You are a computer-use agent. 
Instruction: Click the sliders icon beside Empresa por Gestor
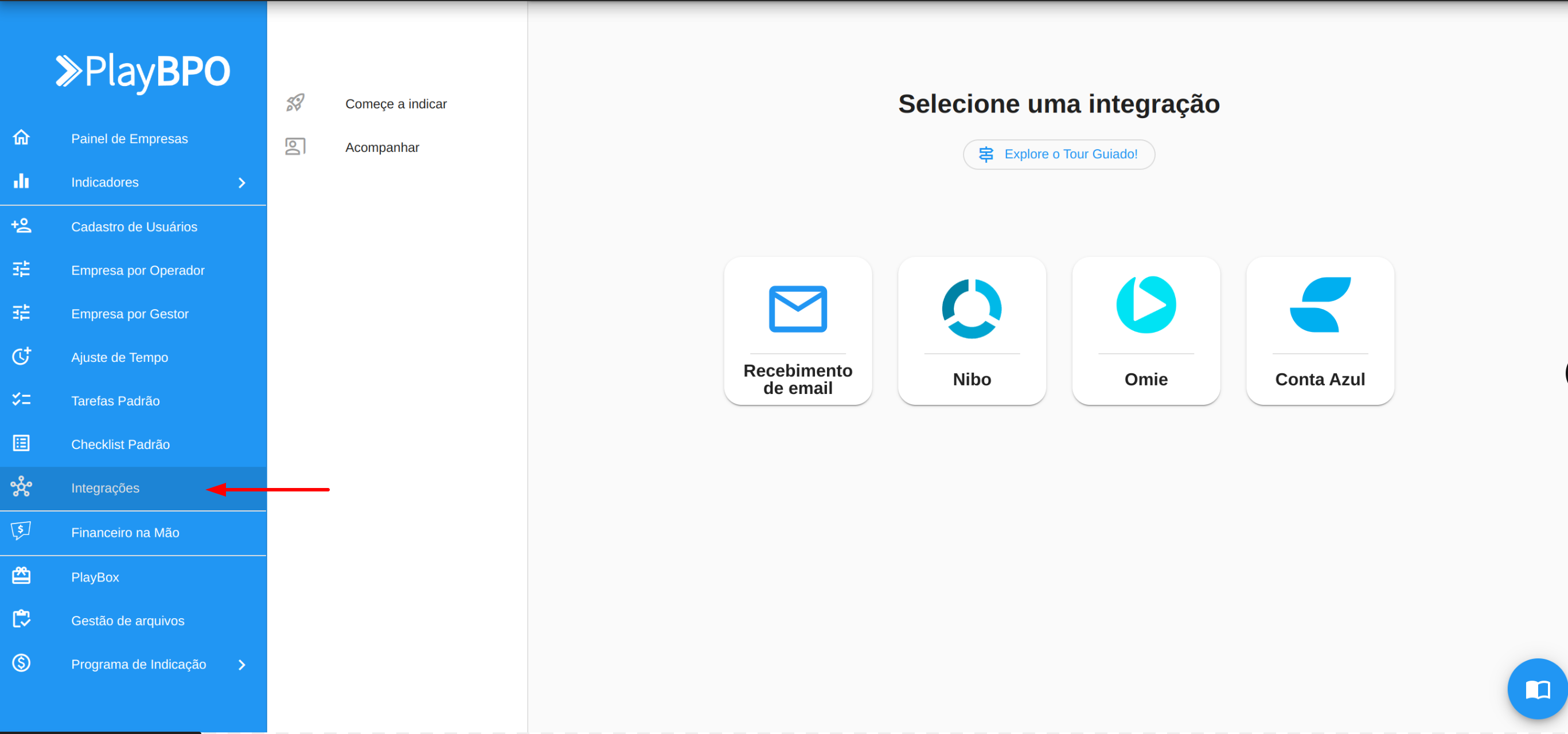click(21, 313)
